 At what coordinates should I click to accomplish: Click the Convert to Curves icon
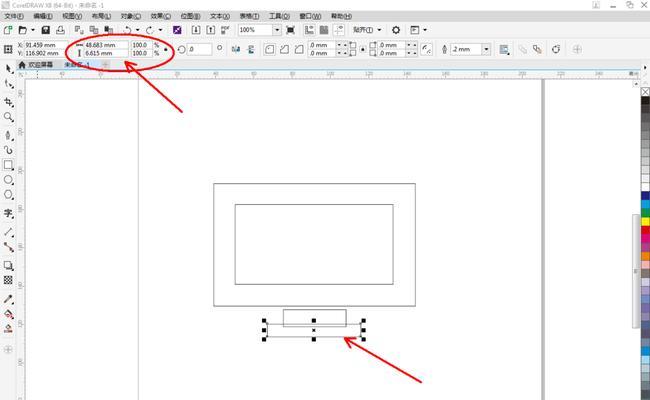[x=556, y=49]
